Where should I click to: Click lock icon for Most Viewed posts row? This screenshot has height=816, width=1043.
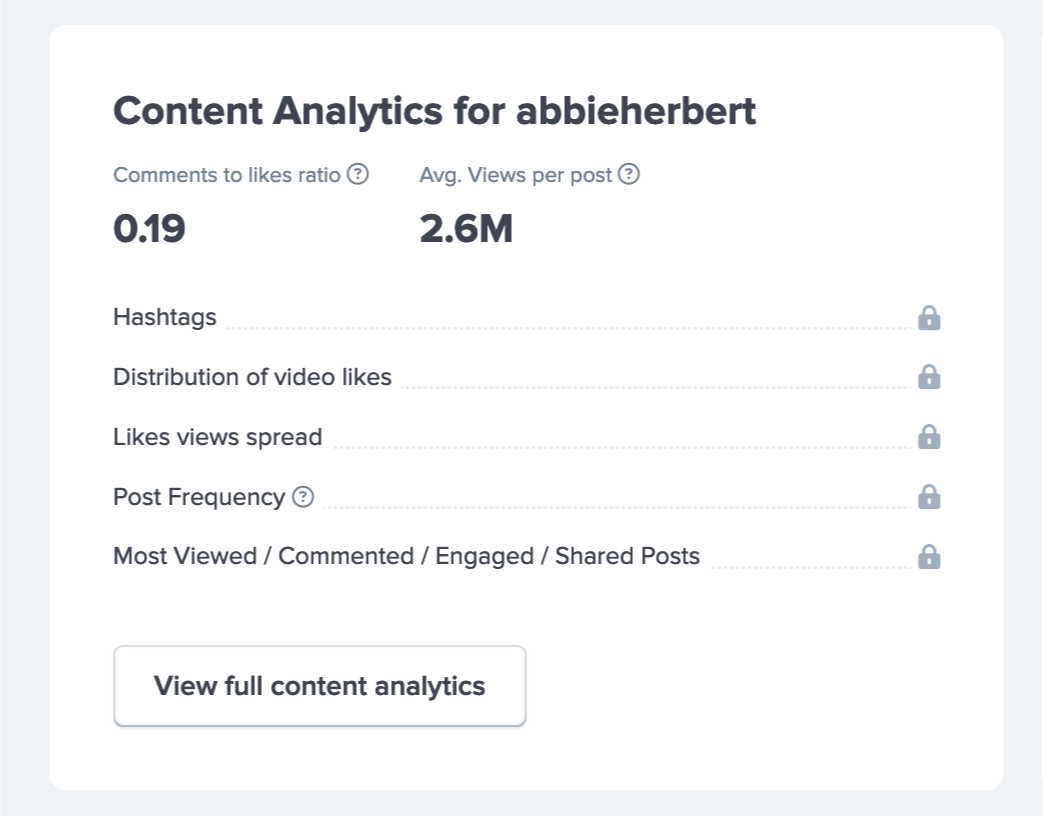pos(929,557)
